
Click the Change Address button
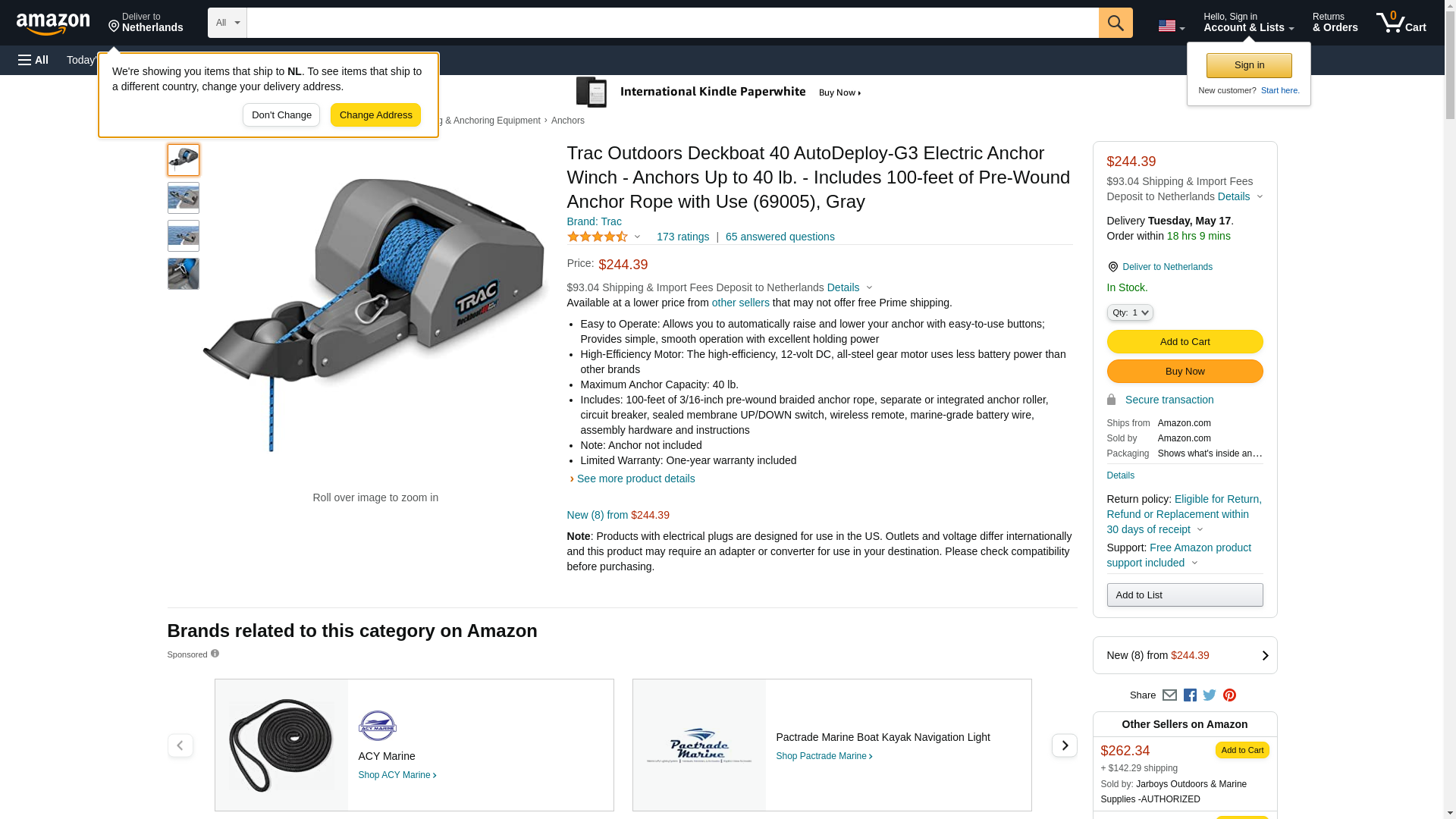[x=375, y=115]
